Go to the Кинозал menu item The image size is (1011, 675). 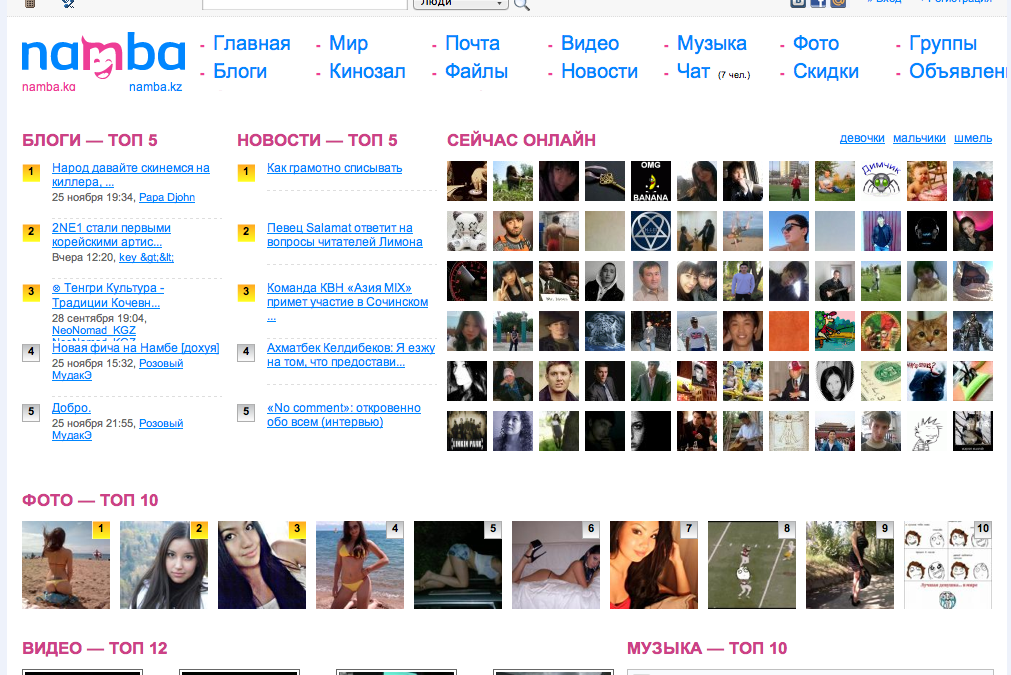(367, 72)
